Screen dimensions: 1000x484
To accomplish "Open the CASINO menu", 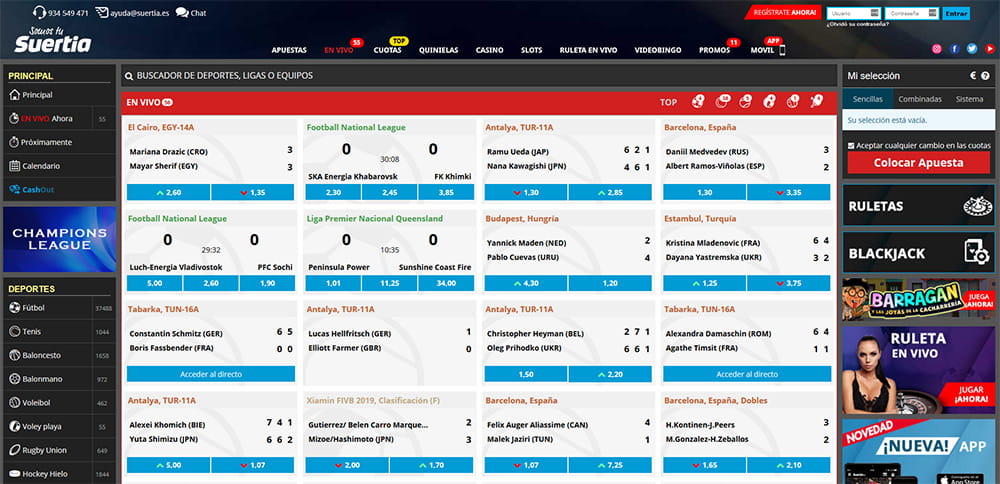I will pyautogui.click(x=489, y=50).
